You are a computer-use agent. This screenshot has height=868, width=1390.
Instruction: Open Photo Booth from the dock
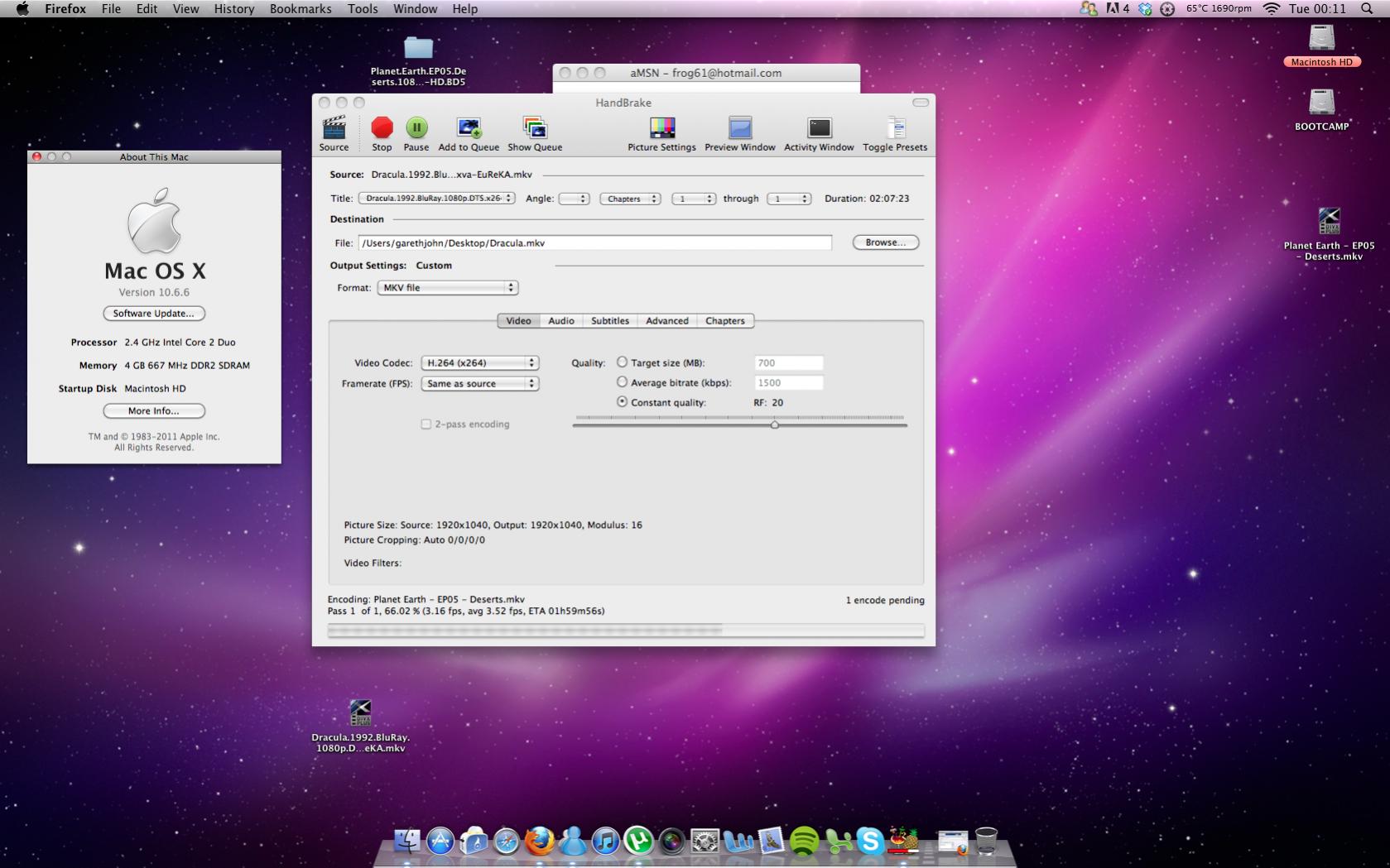pos(671,842)
